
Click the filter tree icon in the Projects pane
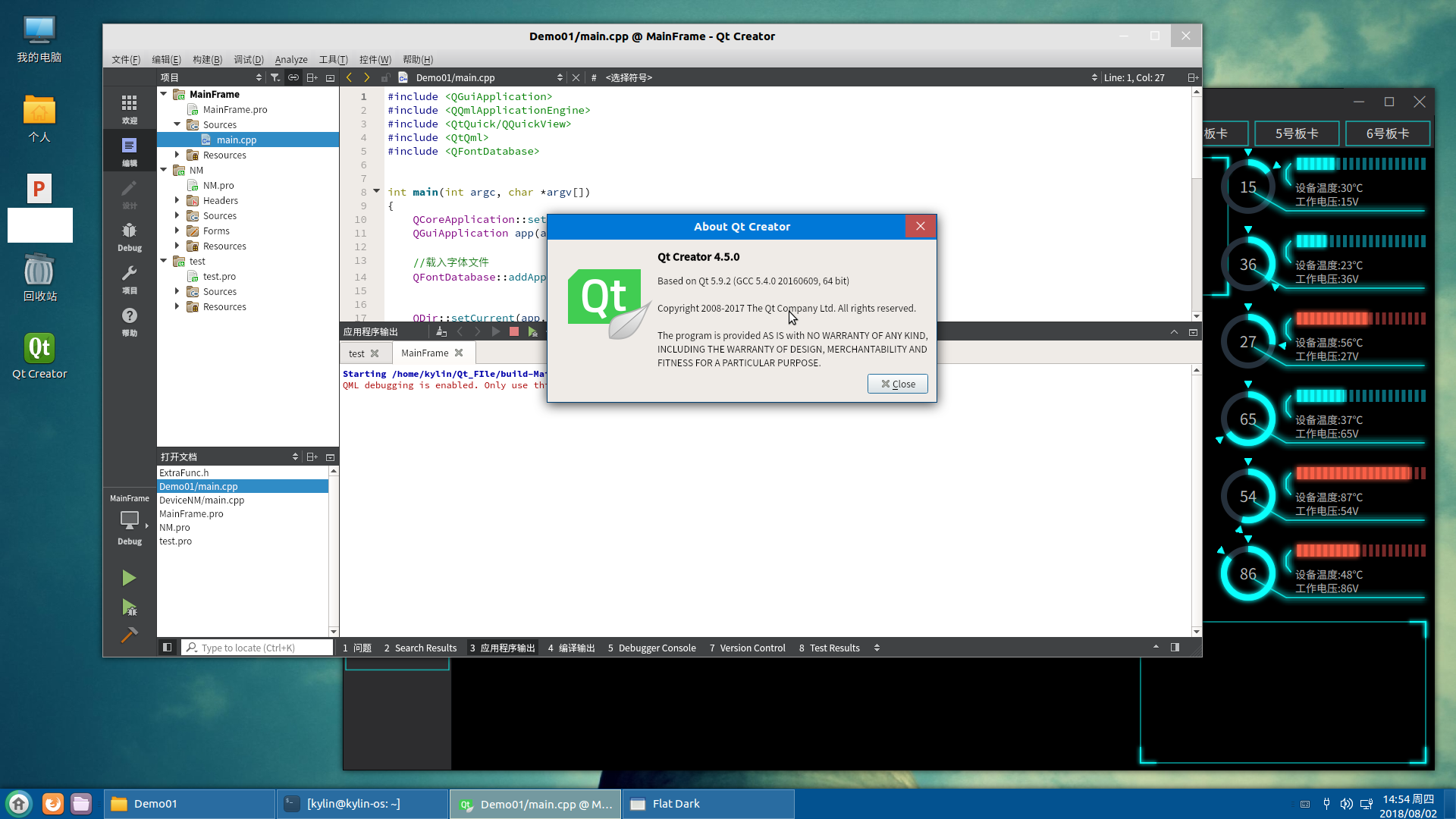click(x=275, y=77)
